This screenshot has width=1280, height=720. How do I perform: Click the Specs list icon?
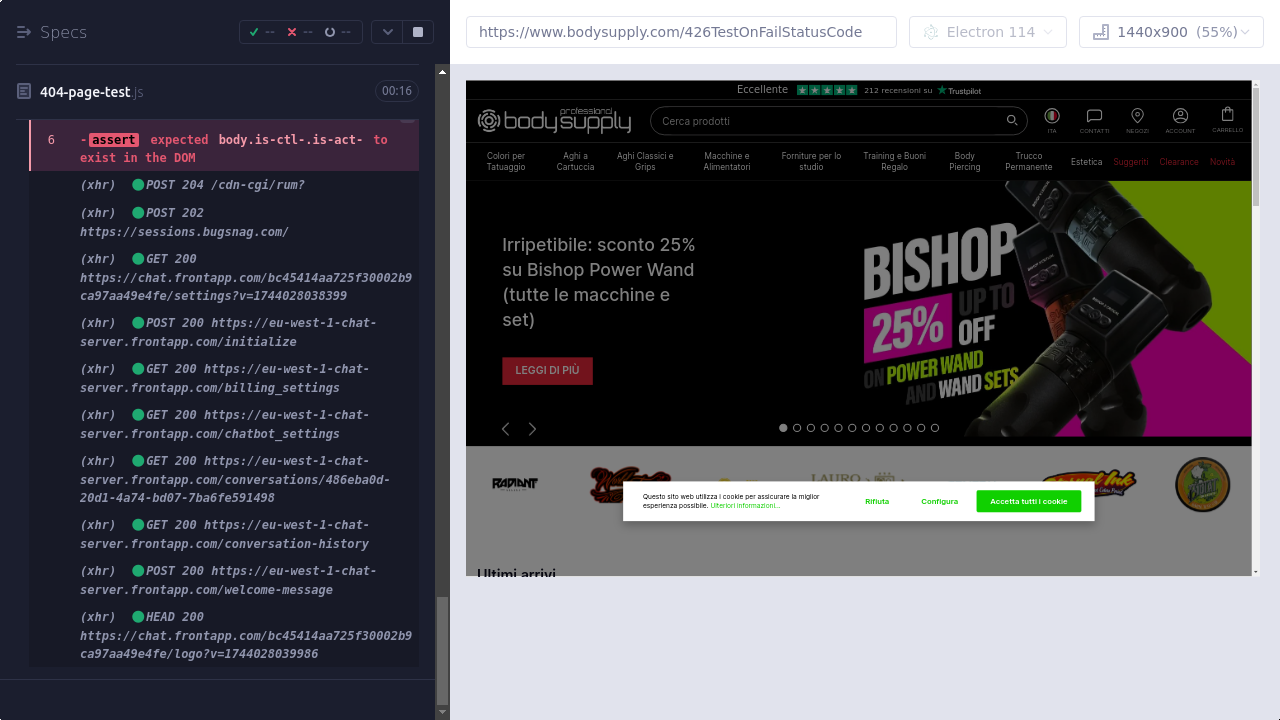click(x=24, y=32)
